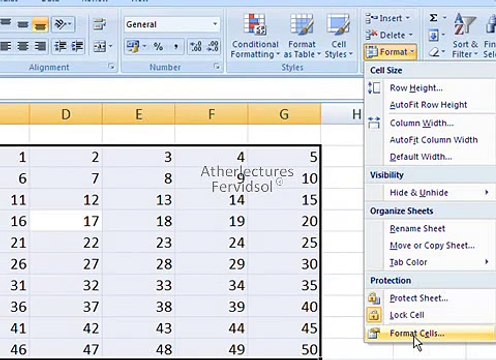Click the Decrease Decimal icon
Screen dimensions: 496x360
click(x=213, y=47)
